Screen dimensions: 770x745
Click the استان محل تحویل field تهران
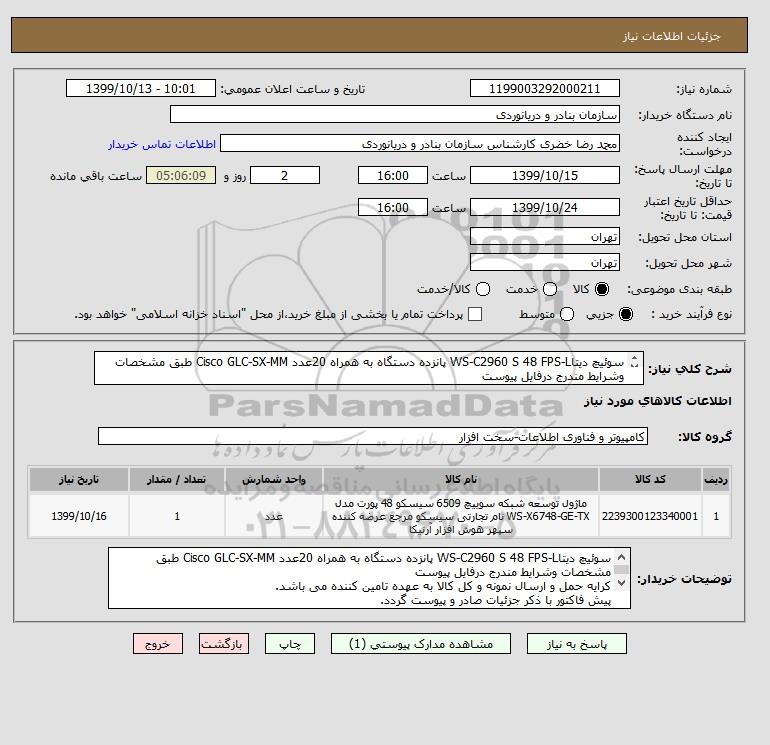pos(545,237)
